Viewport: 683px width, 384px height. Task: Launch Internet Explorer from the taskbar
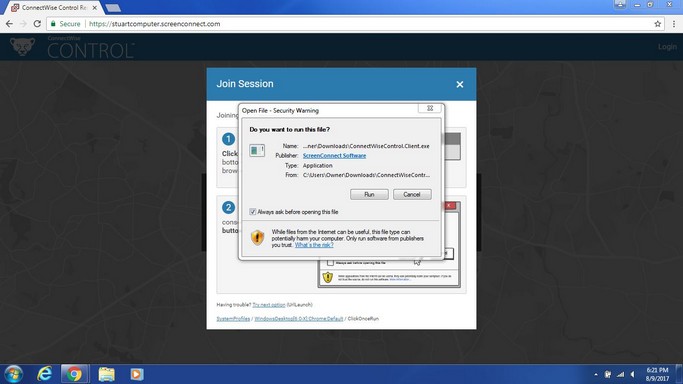44,374
